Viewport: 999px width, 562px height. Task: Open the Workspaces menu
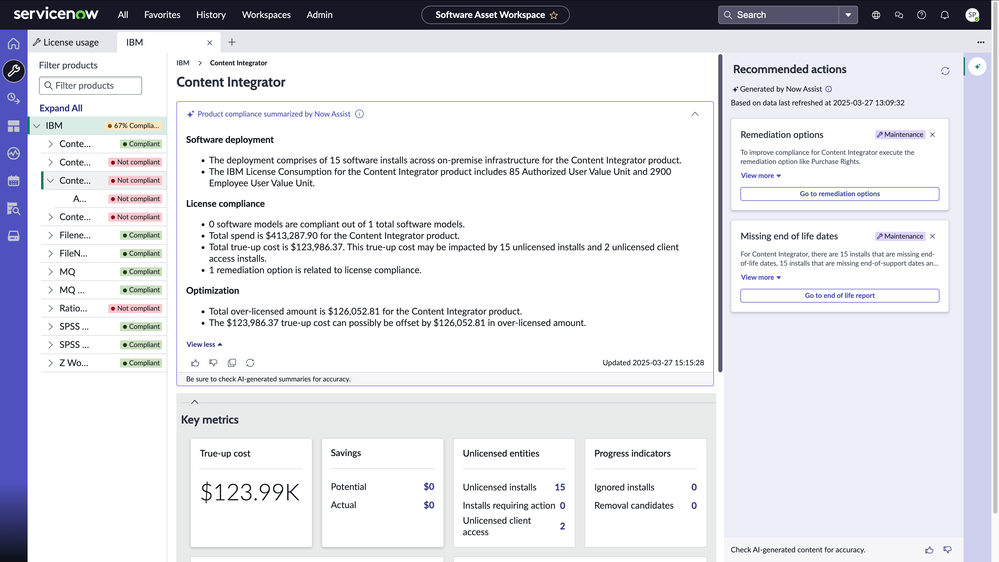click(x=266, y=15)
